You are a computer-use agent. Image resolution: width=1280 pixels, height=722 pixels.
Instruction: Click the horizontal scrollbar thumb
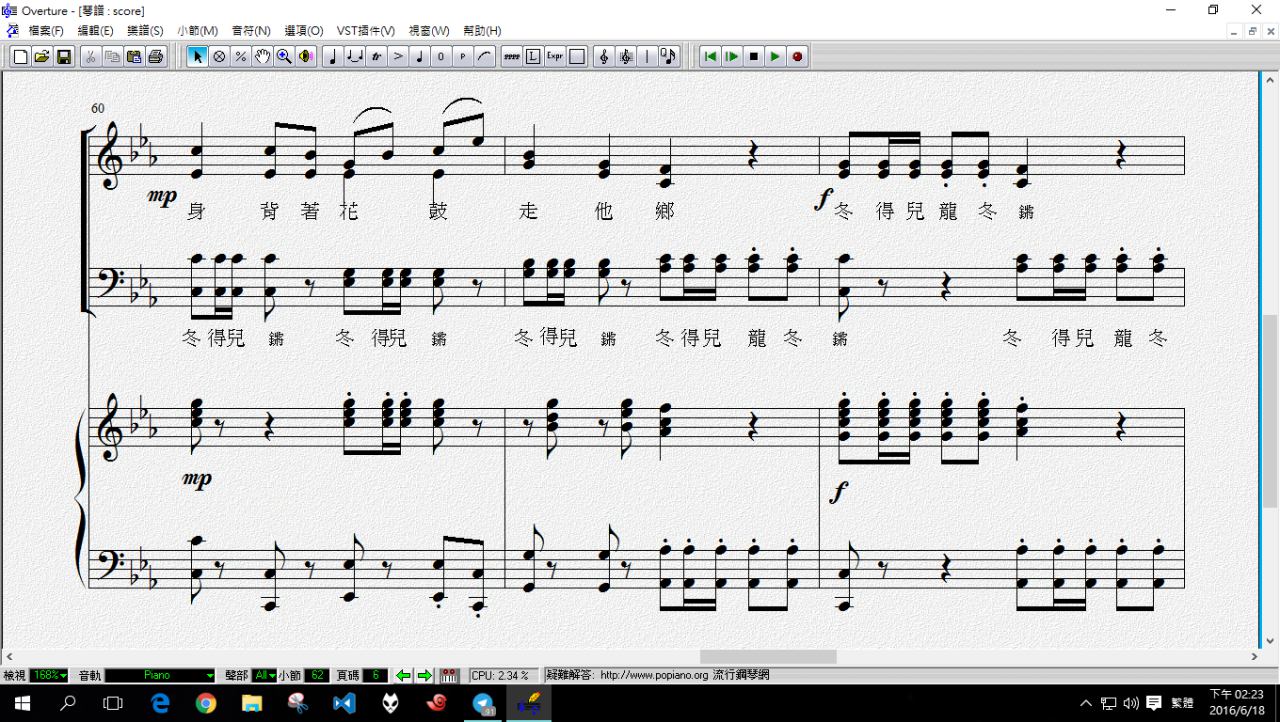click(768, 657)
